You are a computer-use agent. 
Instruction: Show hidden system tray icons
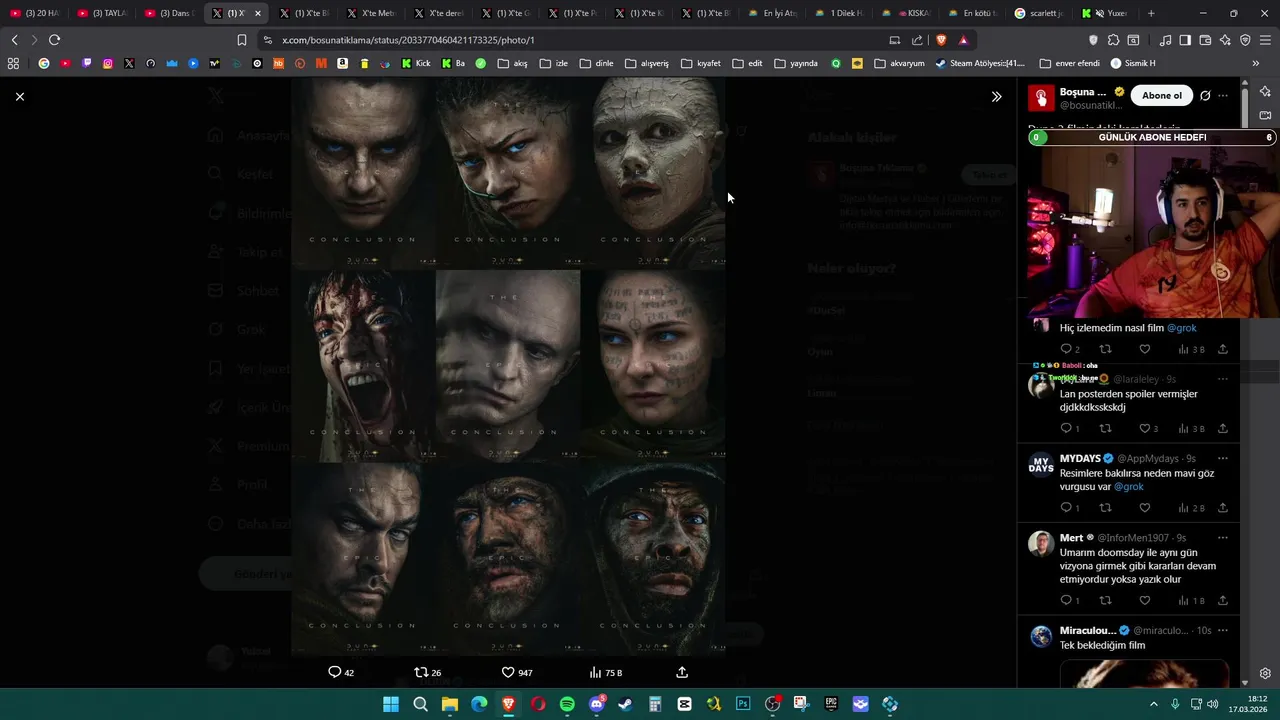pos(1153,704)
